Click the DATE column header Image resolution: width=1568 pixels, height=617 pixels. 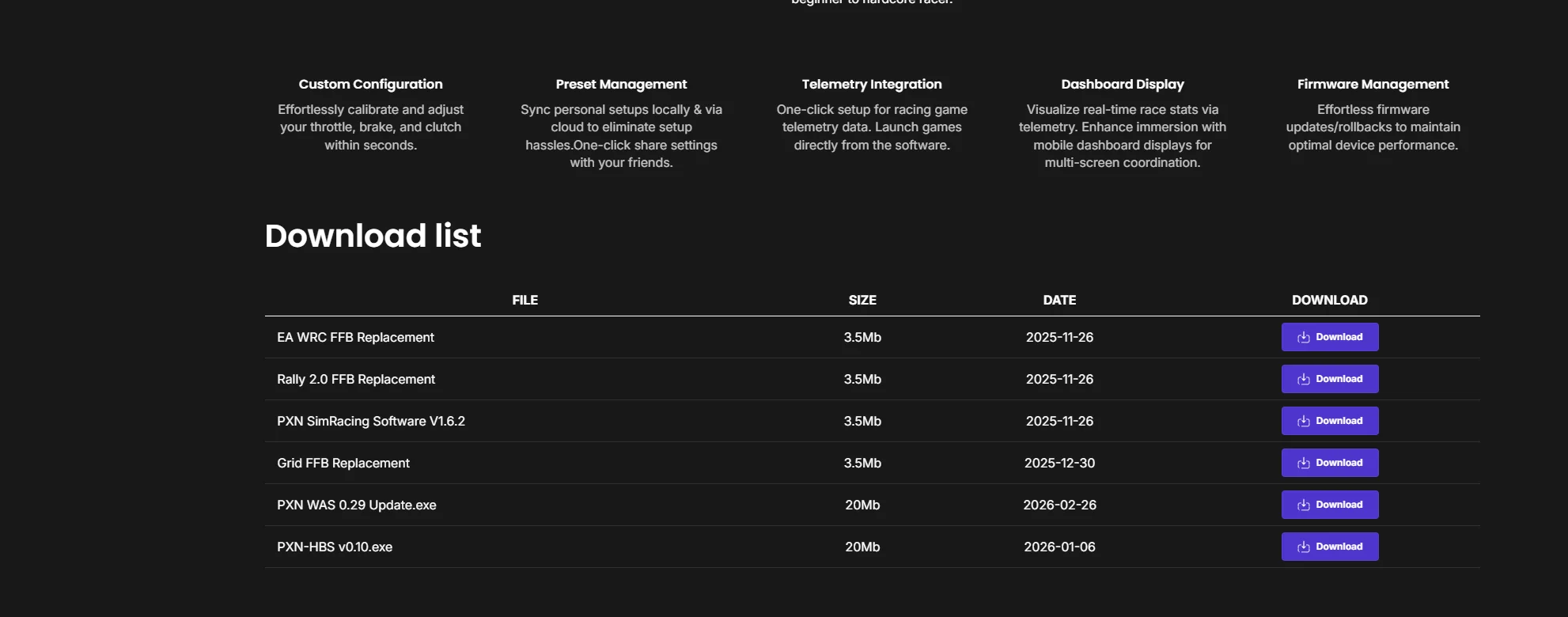click(1059, 300)
